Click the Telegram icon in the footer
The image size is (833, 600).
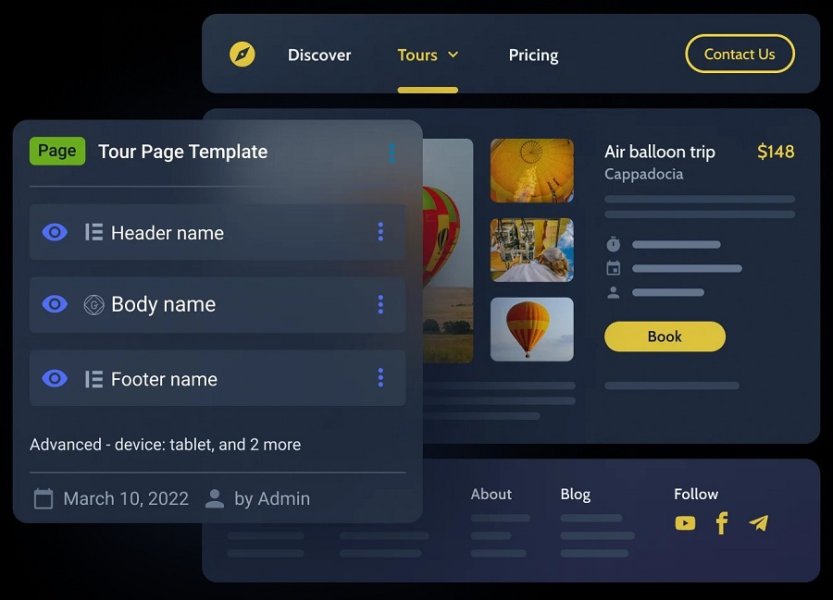pyautogui.click(x=758, y=521)
